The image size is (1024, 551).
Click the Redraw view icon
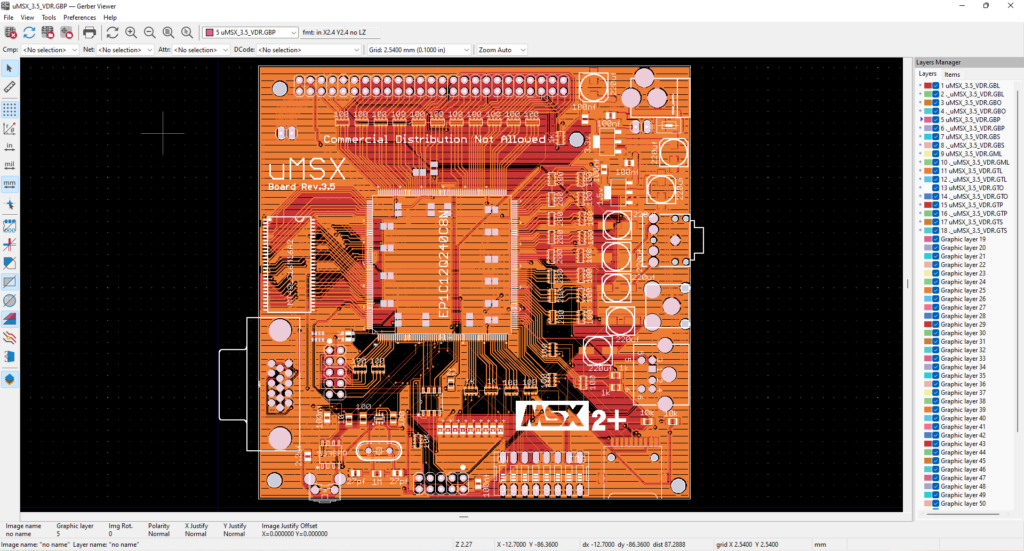tap(112, 33)
